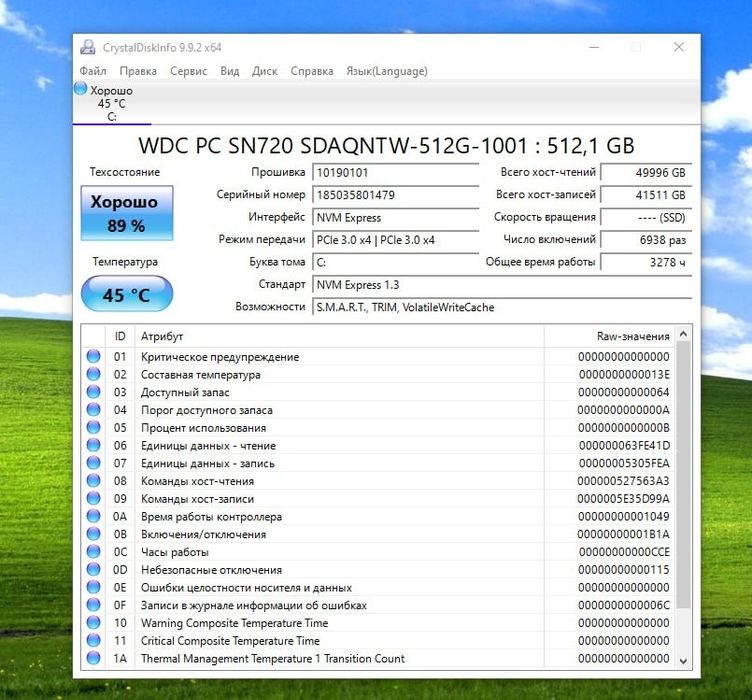
Task: Click the power-on count value 6938 раз
Action: (x=646, y=240)
